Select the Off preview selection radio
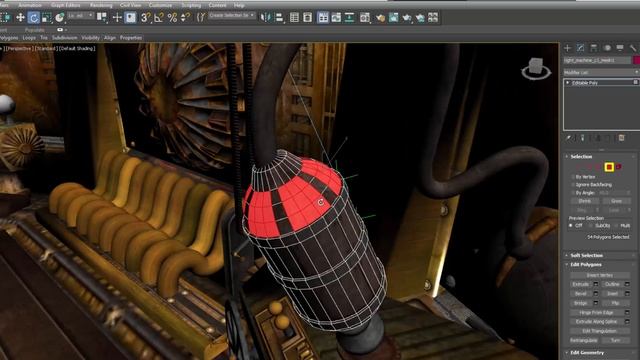 [571, 225]
